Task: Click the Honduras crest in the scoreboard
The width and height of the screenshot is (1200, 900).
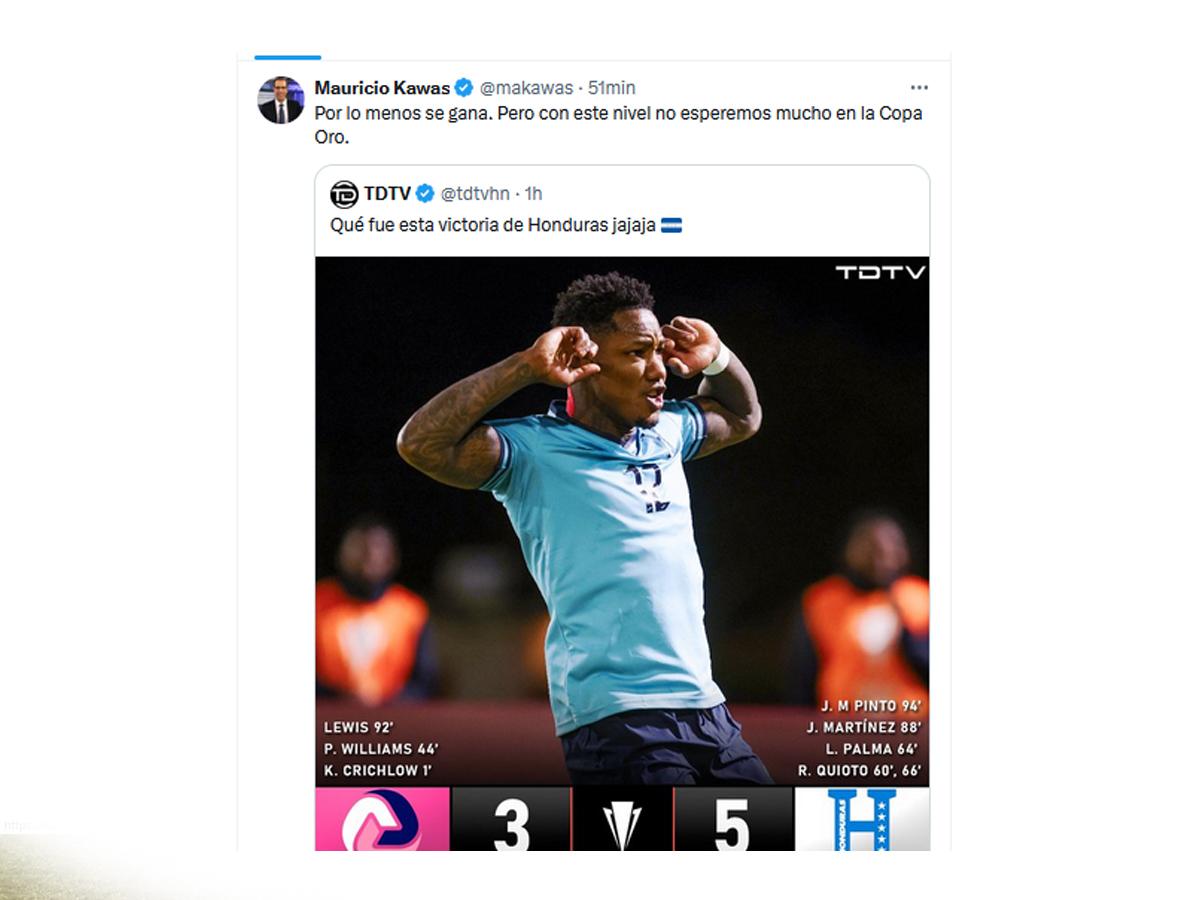Action: (x=862, y=819)
